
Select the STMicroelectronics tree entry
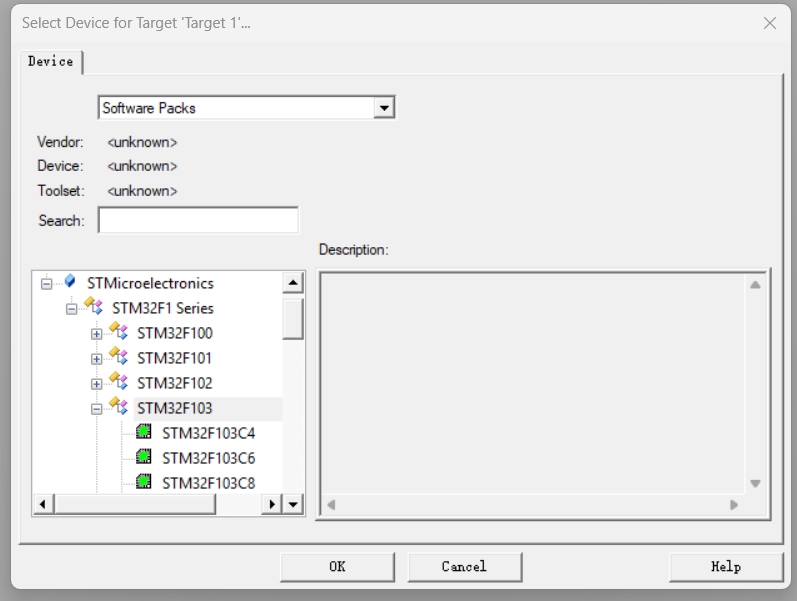point(150,283)
